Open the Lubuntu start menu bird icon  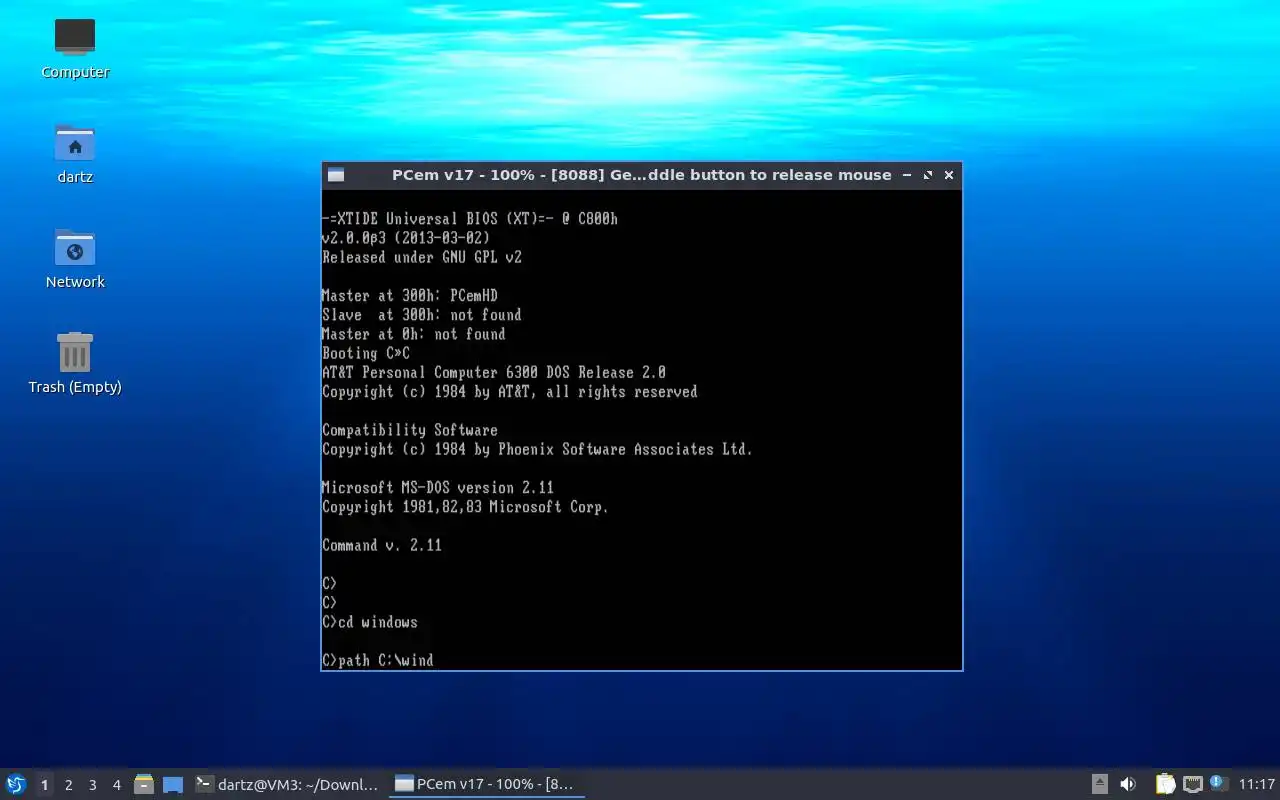(16, 784)
